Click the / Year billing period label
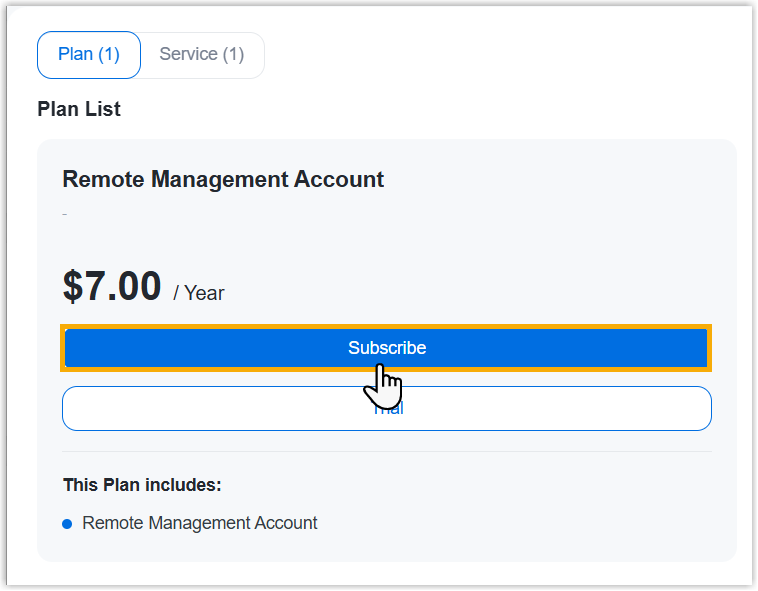 pyautogui.click(x=199, y=294)
